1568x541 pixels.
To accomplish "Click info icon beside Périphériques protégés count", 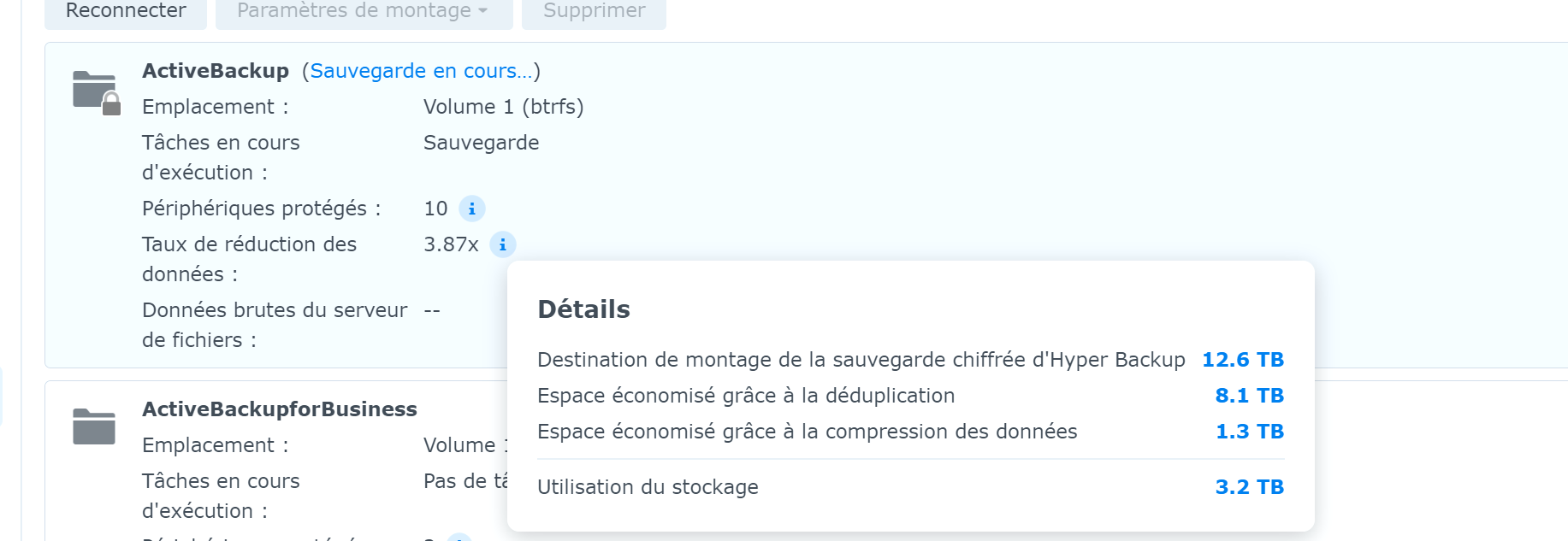I will tap(471, 209).
